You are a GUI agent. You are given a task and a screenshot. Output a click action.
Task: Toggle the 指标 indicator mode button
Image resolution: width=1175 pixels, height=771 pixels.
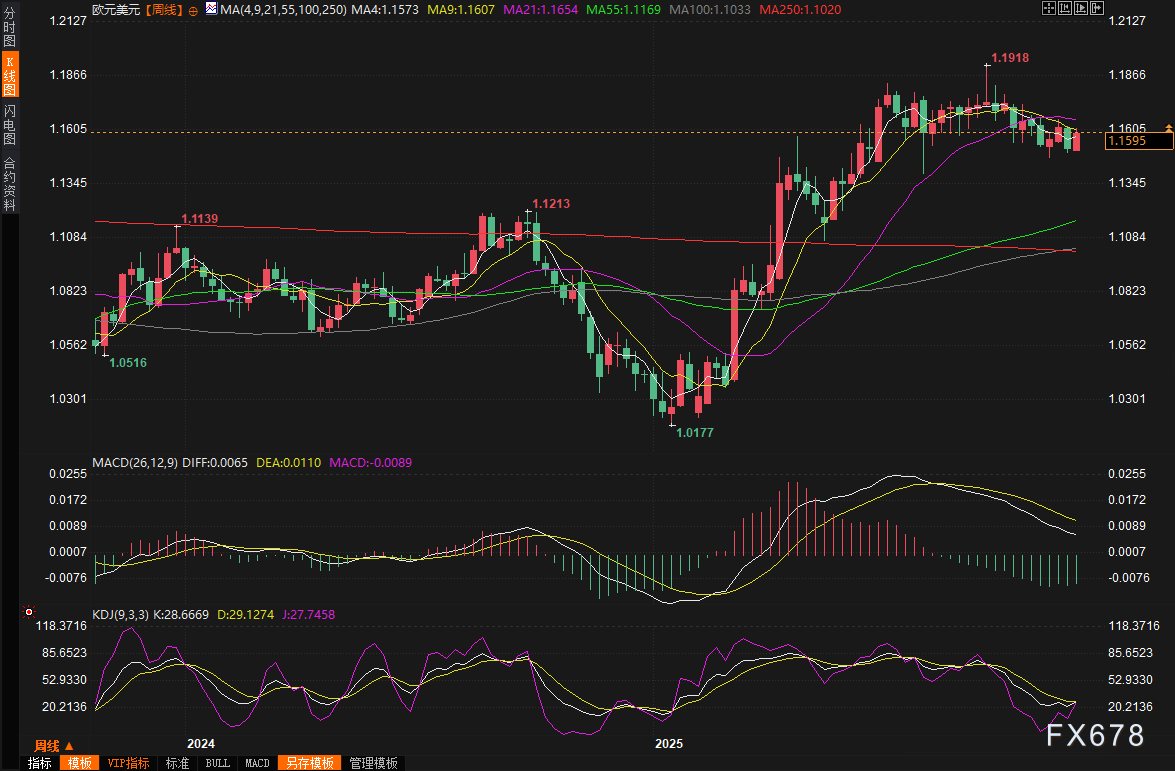pyautogui.click(x=40, y=763)
